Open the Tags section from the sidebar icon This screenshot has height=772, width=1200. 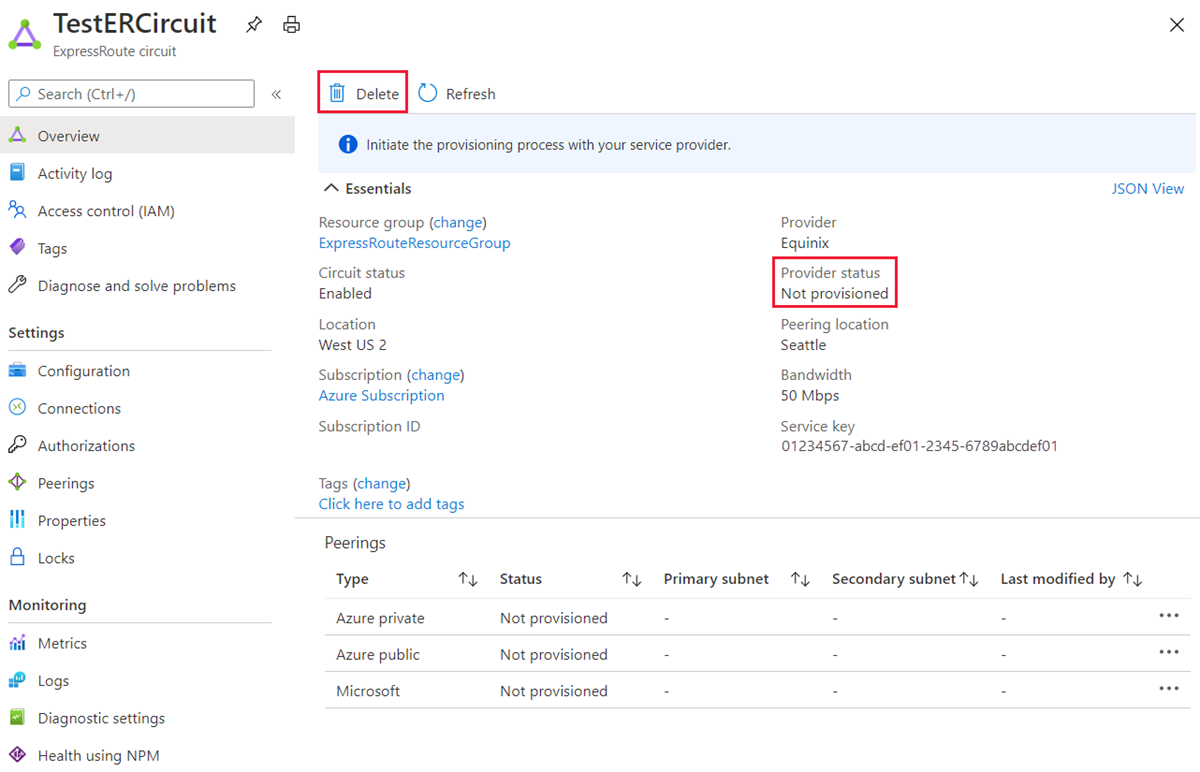(x=19, y=248)
